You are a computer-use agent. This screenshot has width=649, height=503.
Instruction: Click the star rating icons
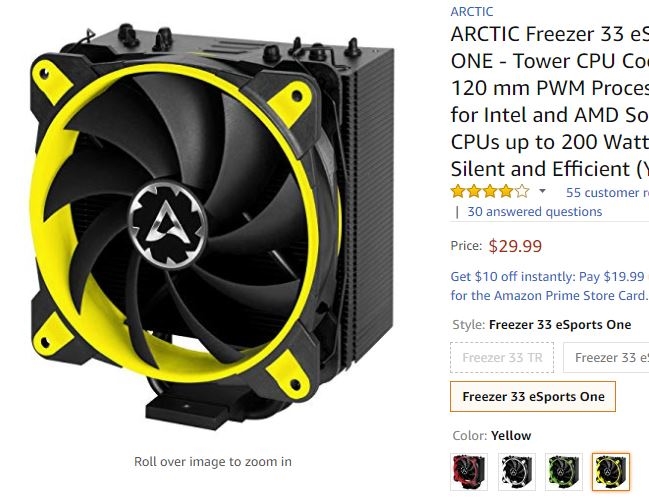point(490,191)
